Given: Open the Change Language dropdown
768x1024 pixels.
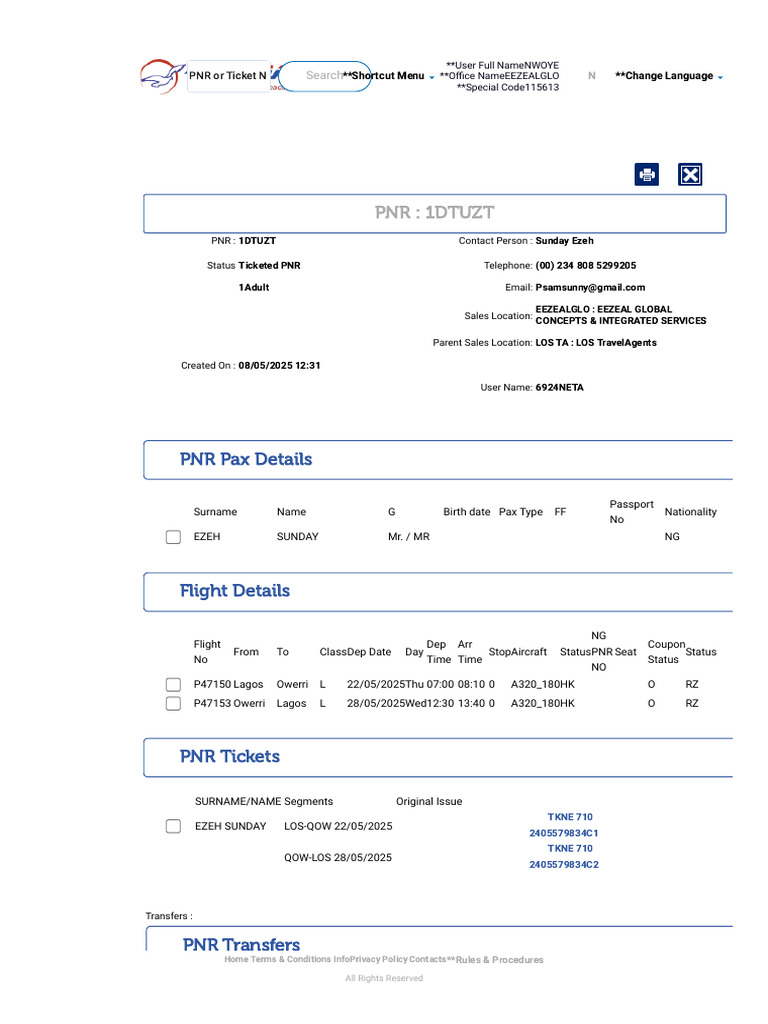Looking at the screenshot, I should click(x=669, y=76).
